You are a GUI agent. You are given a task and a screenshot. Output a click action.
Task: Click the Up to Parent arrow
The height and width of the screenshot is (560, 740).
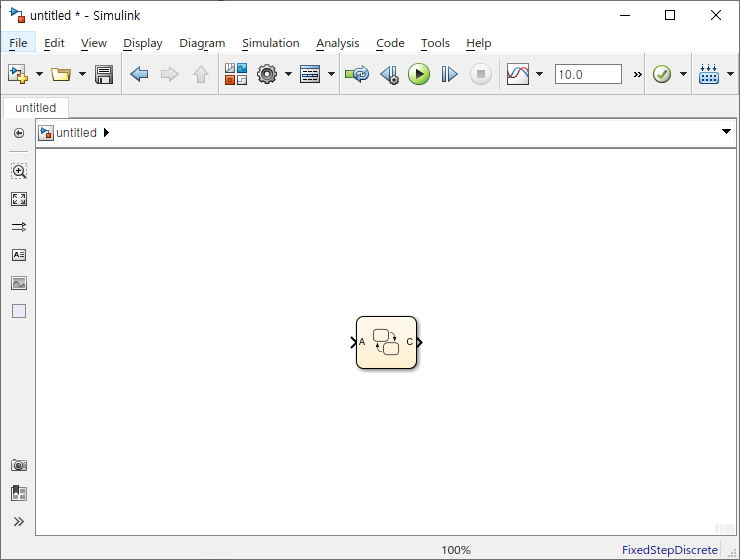click(x=201, y=74)
